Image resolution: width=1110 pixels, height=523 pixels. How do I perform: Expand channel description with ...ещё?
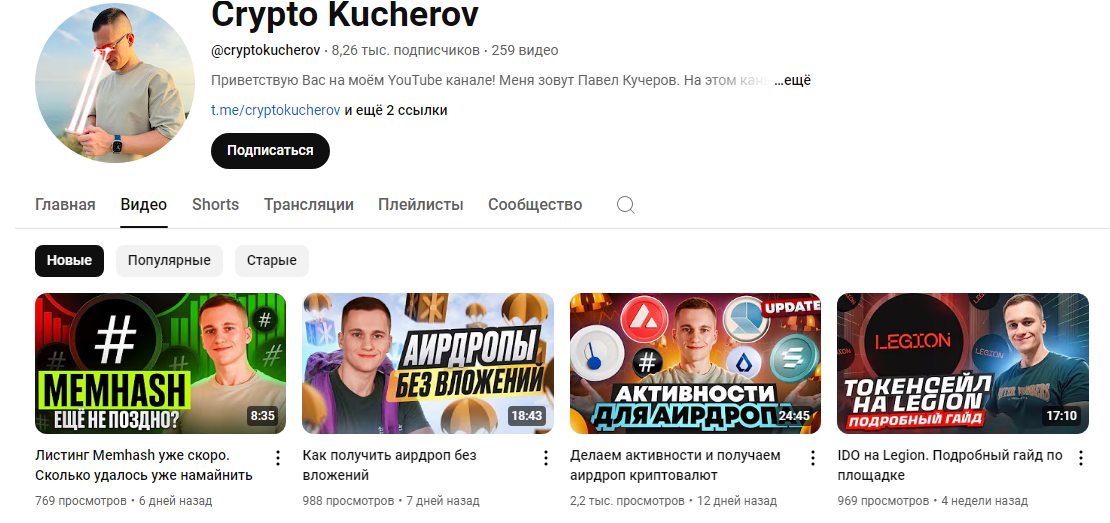pos(792,81)
